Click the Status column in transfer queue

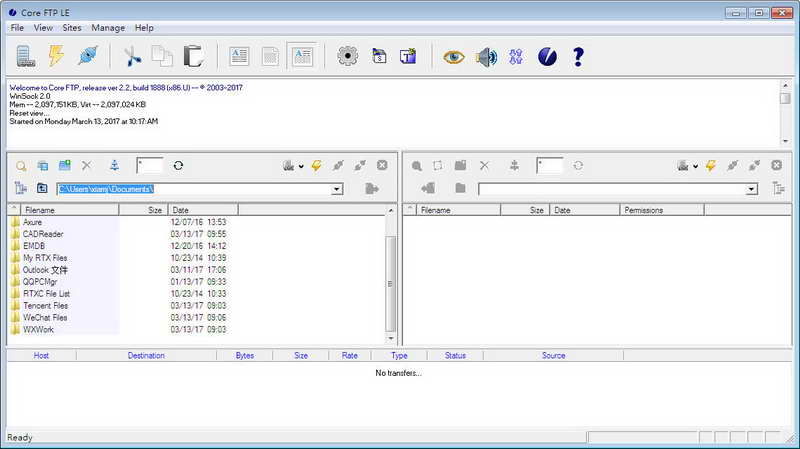click(x=455, y=355)
